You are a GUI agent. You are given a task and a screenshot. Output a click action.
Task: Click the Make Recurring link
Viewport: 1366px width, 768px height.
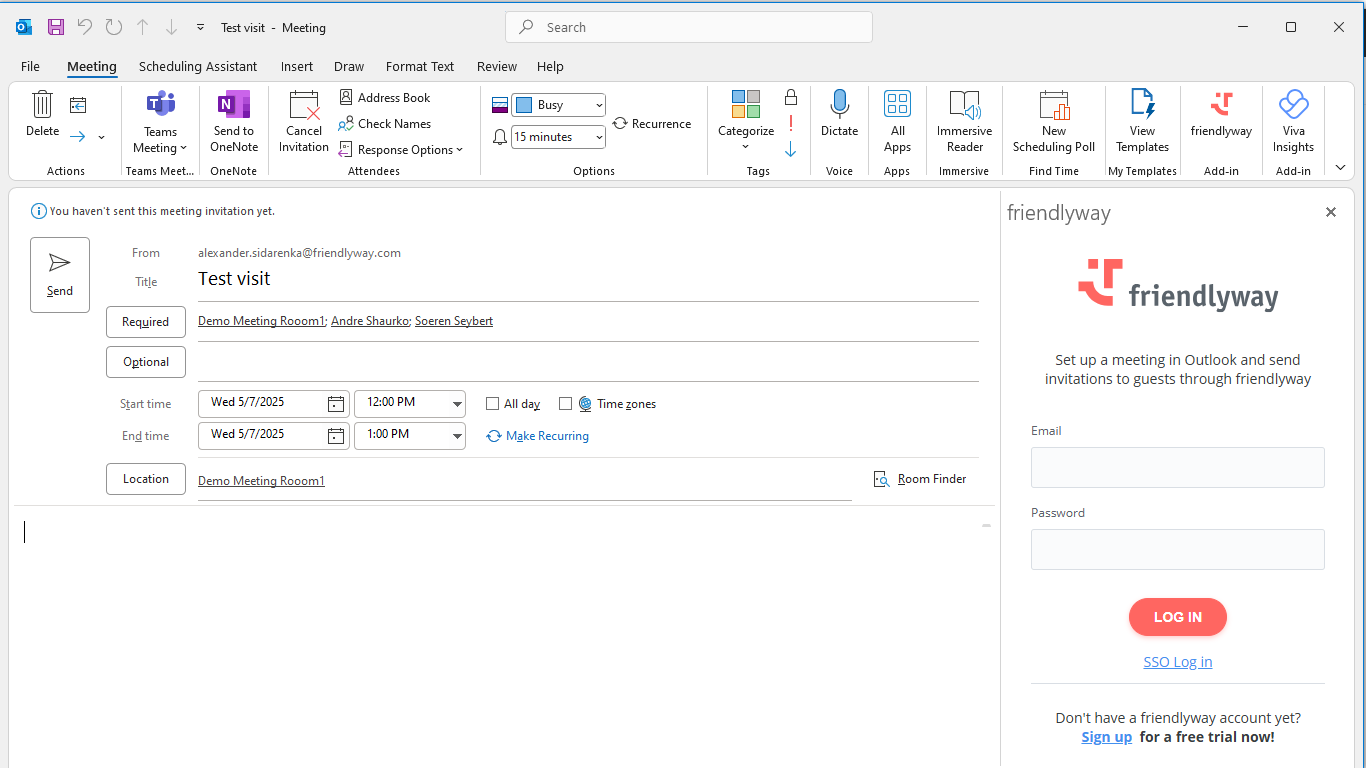coord(538,436)
